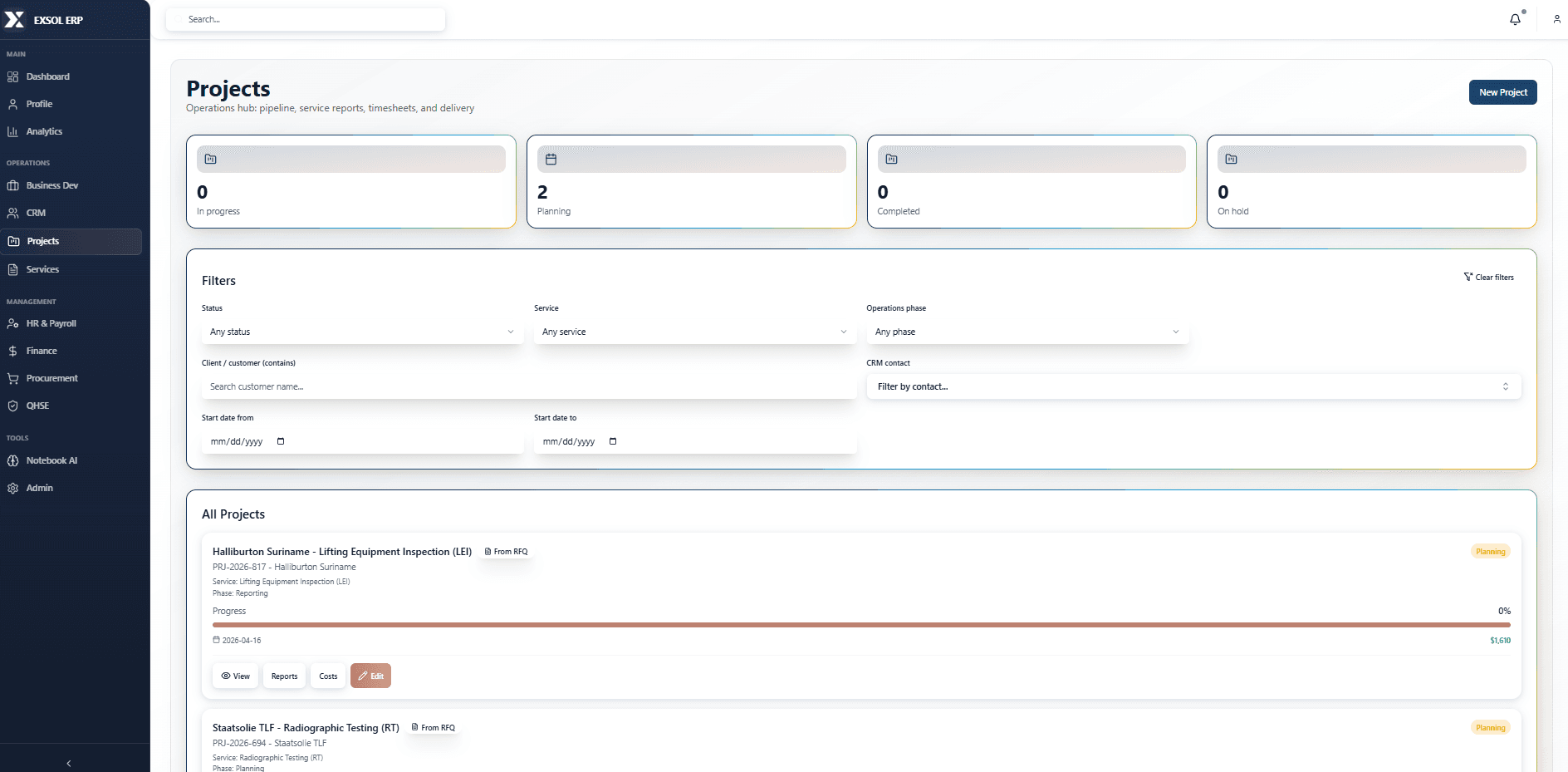The height and width of the screenshot is (772, 1568).
Task: Click the $1,610 project amount
Action: point(1500,641)
